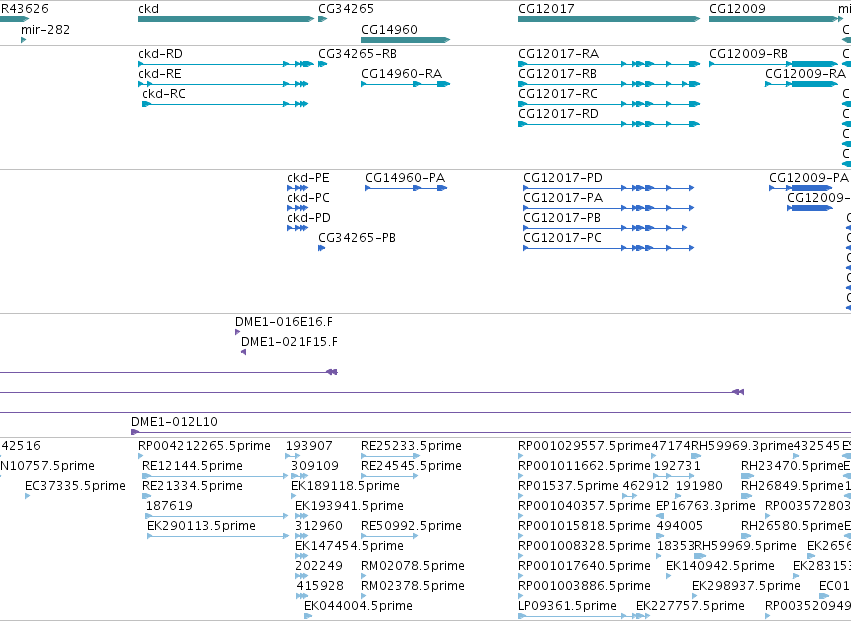
Task: Select the CG12009-RB transcript
Action: coord(773,64)
